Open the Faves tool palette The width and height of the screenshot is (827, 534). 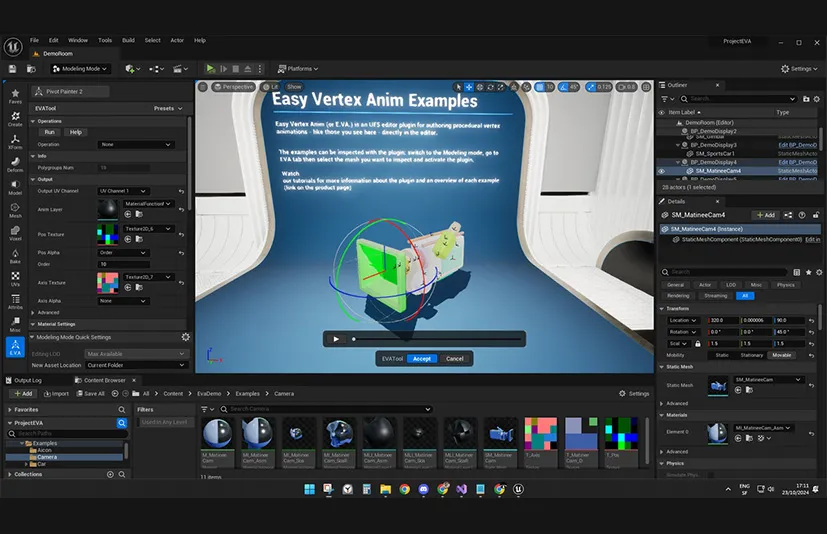pos(15,96)
